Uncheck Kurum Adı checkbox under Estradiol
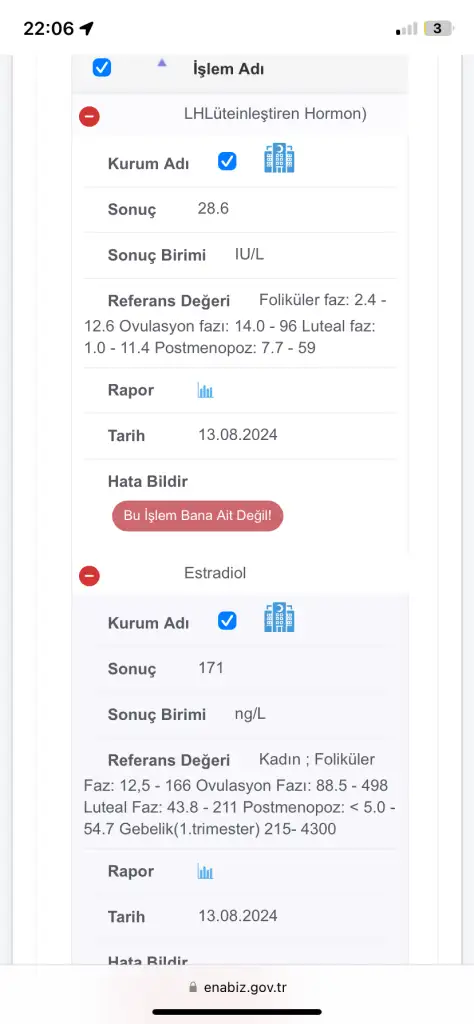 tap(227, 620)
